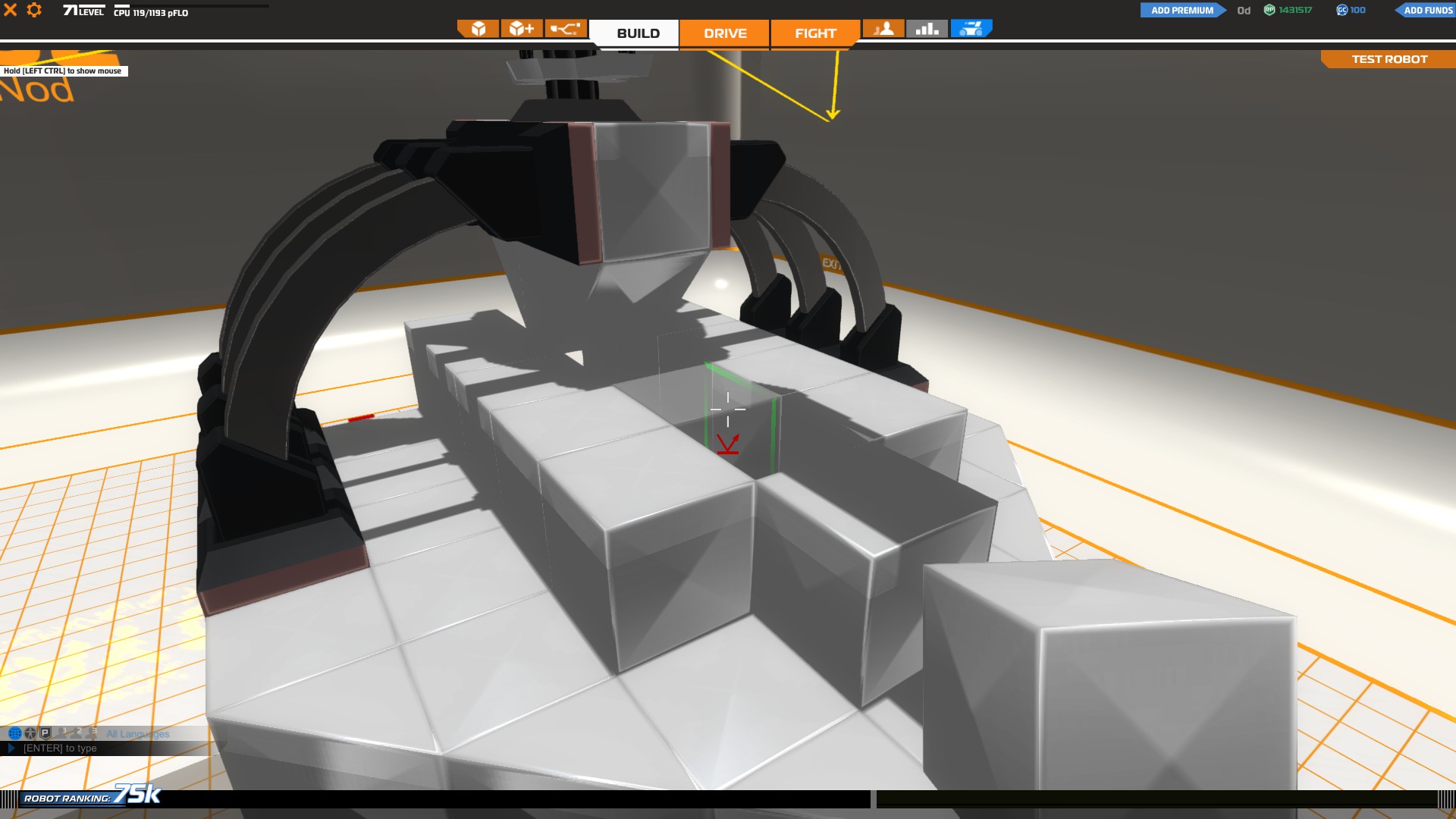Click the ADD PREMIUM button
Image resolution: width=1456 pixels, height=819 pixels.
coord(1181,10)
